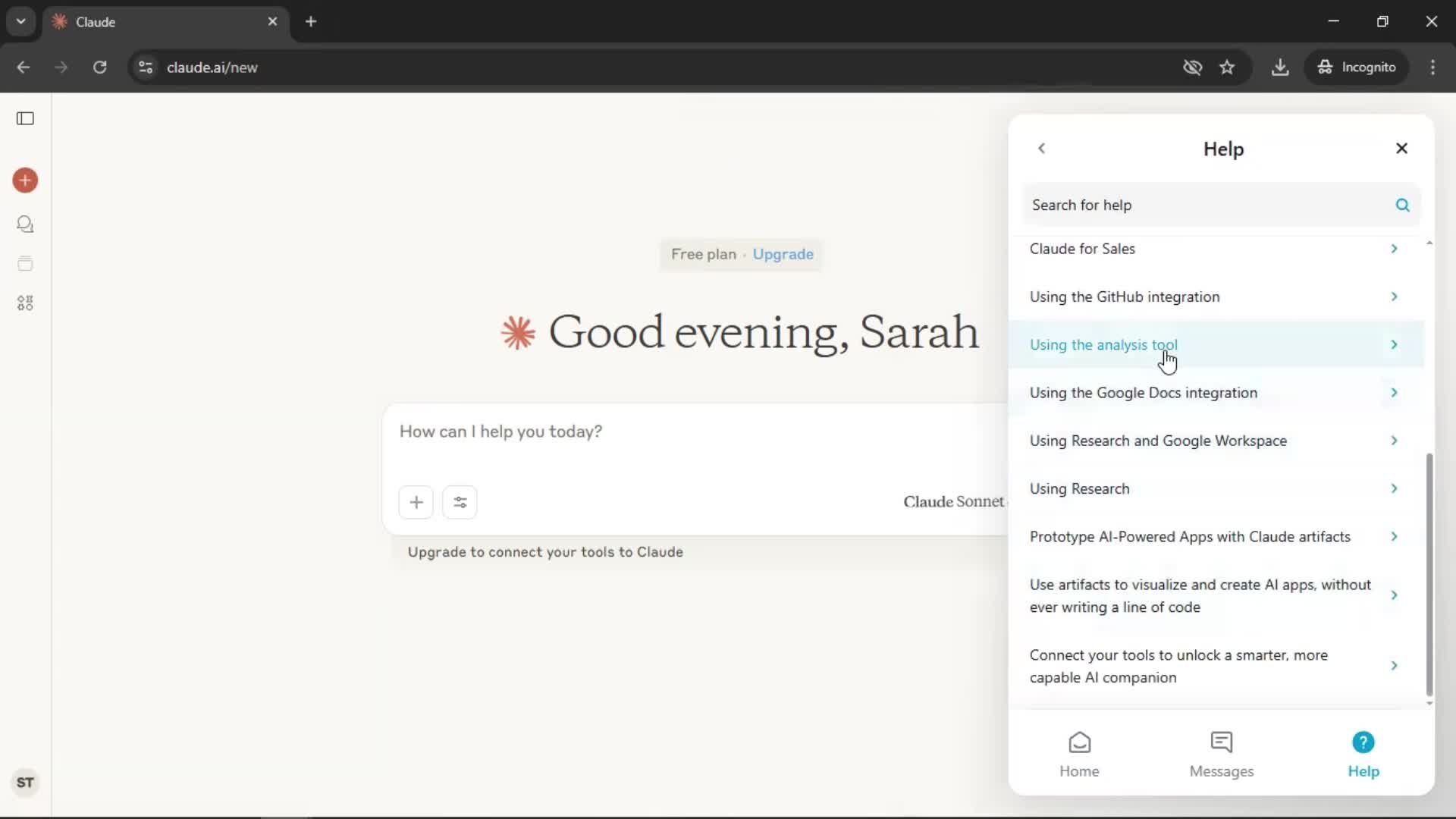Focus the How can I help you today input
This screenshot has height=819, width=1456.
click(x=696, y=431)
